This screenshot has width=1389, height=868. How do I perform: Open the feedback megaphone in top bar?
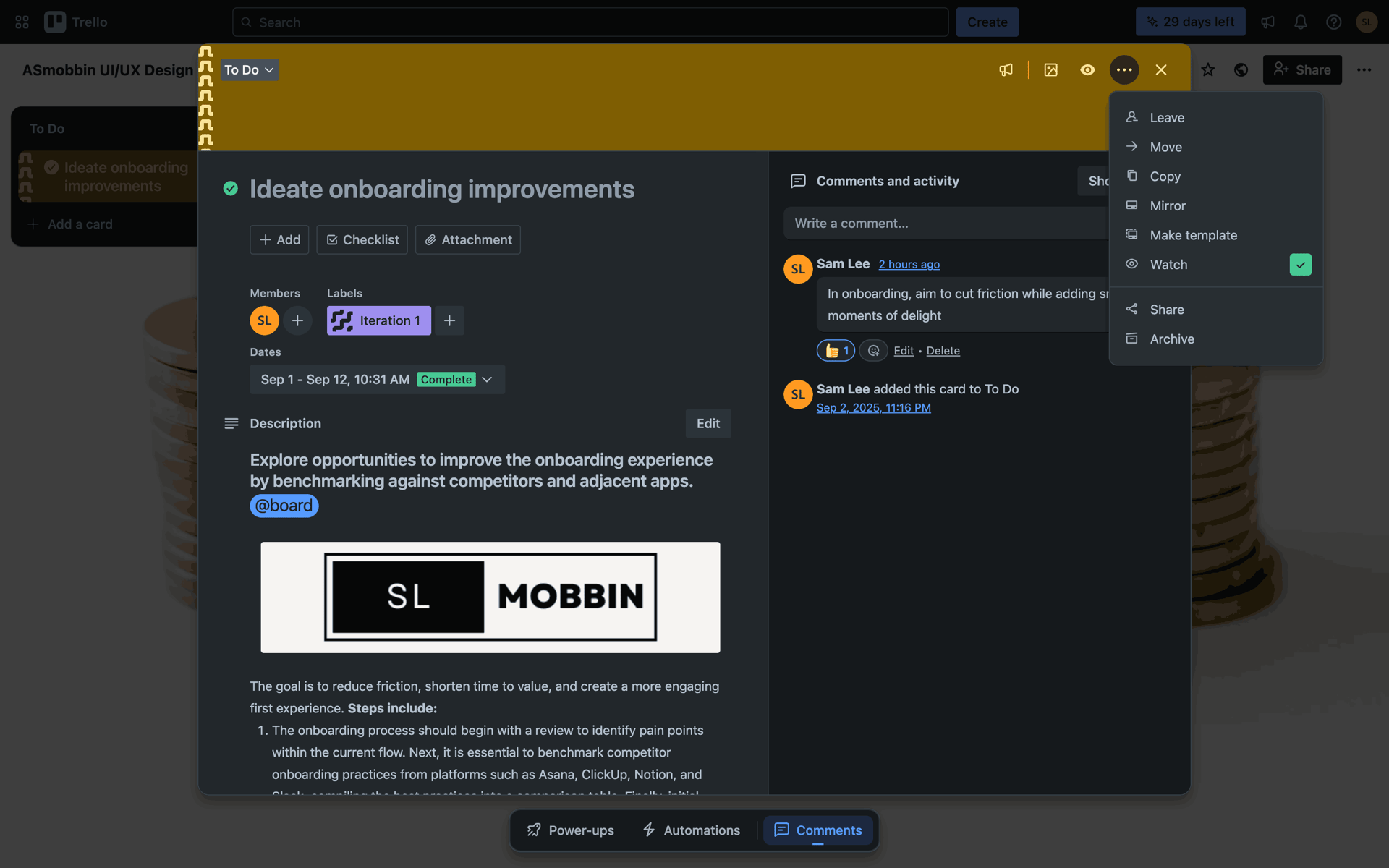pyautogui.click(x=1267, y=22)
